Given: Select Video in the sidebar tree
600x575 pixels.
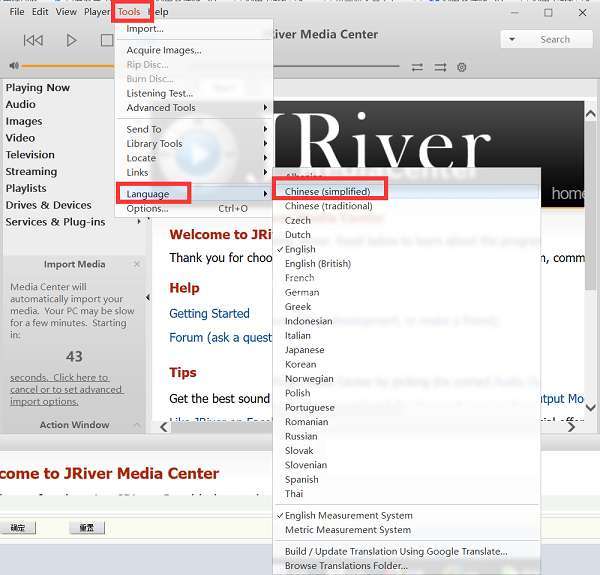Looking at the screenshot, I should tap(20, 138).
